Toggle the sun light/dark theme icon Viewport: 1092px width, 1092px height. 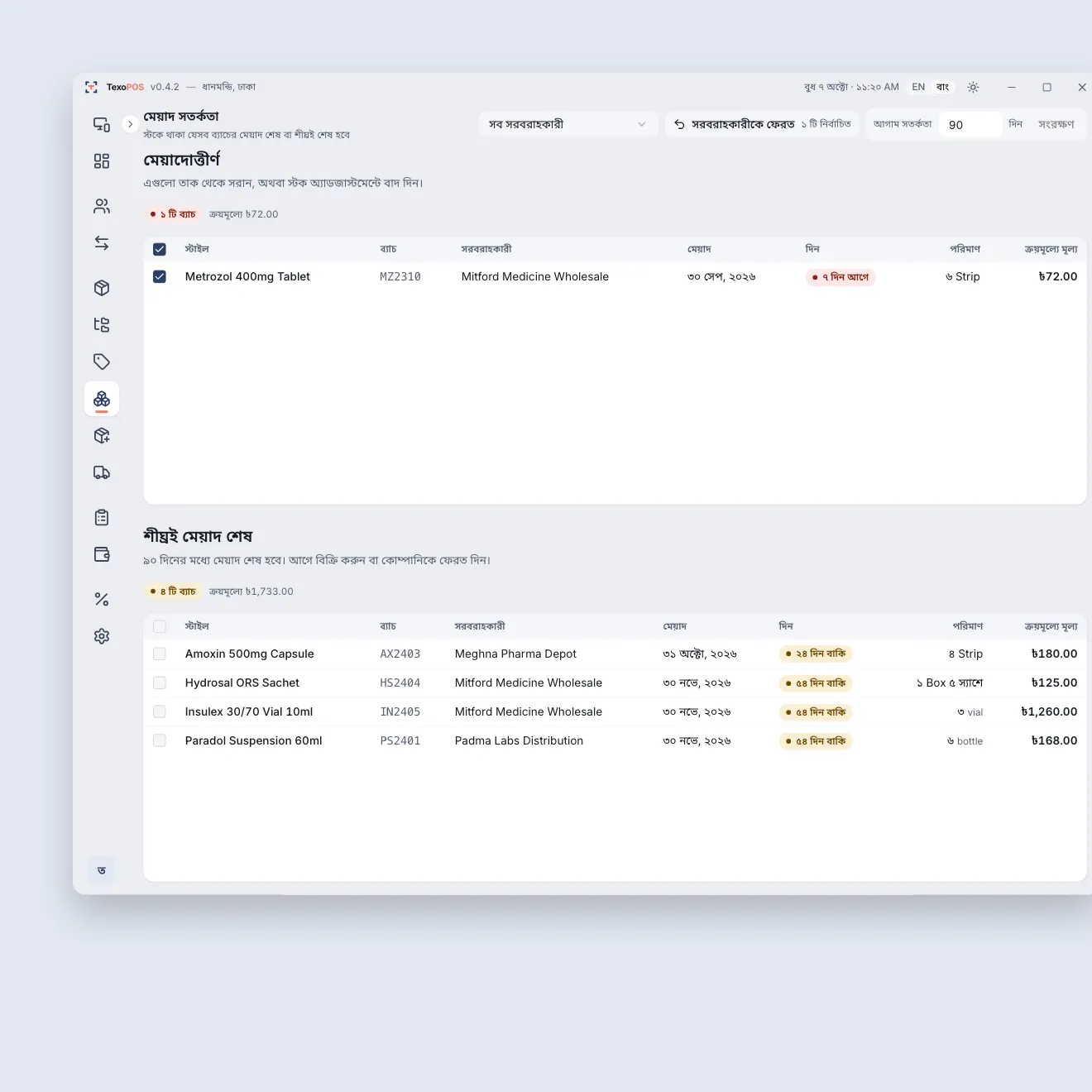973,87
